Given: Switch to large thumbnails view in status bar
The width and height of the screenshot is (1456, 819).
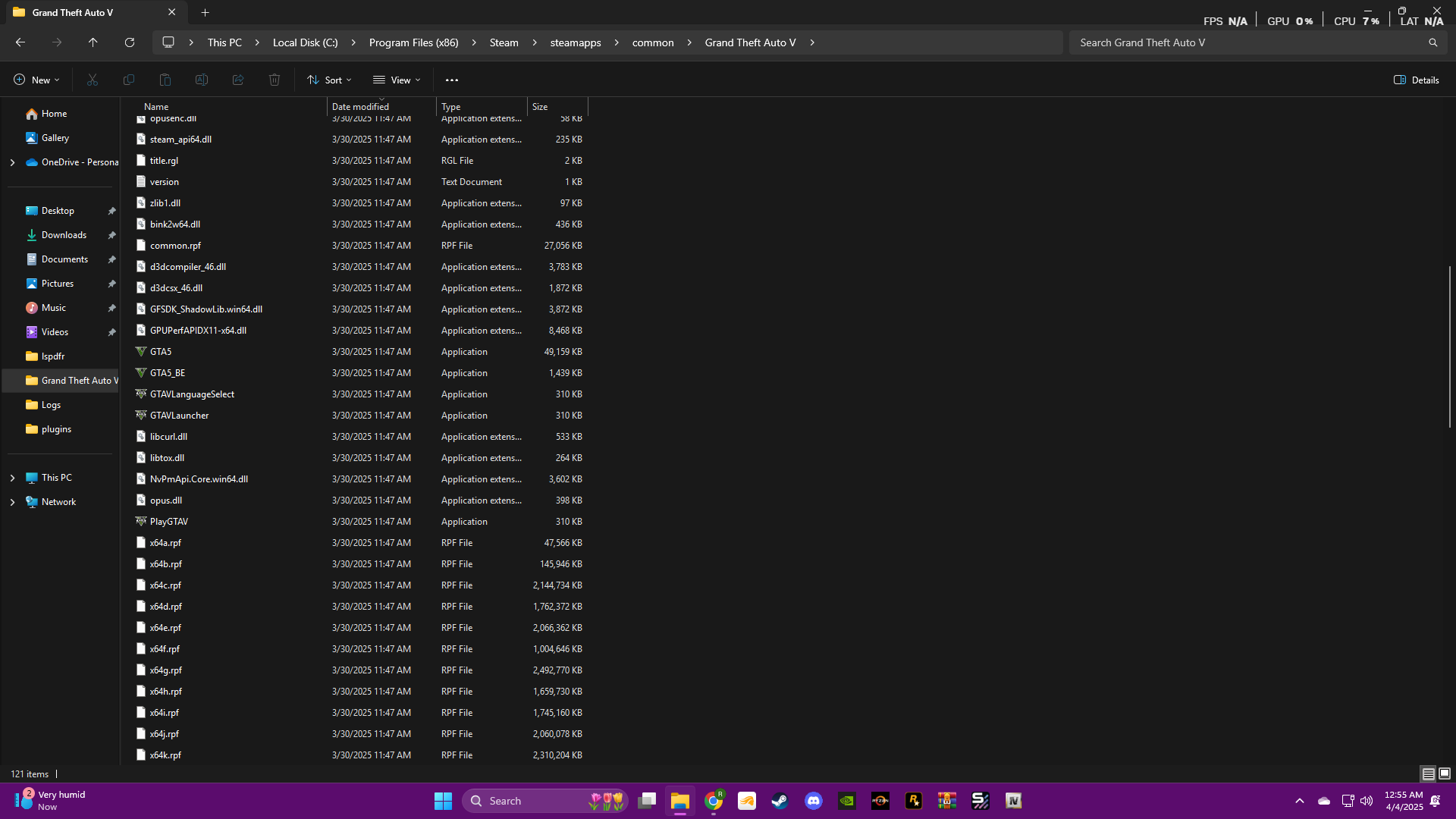Looking at the screenshot, I should [x=1445, y=773].
